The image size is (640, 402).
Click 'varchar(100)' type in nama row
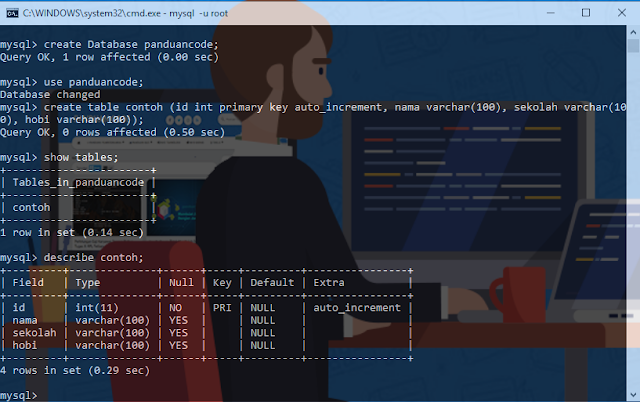coord(112,320)
